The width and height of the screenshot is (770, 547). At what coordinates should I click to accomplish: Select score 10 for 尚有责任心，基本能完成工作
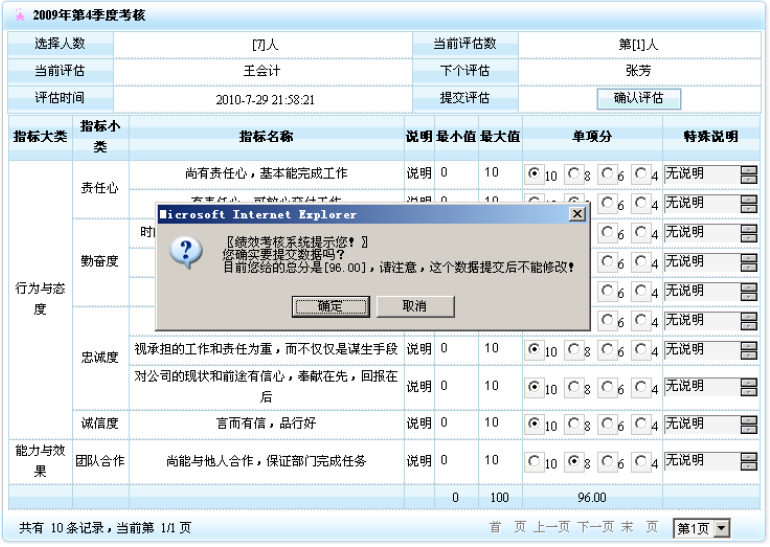534,173
